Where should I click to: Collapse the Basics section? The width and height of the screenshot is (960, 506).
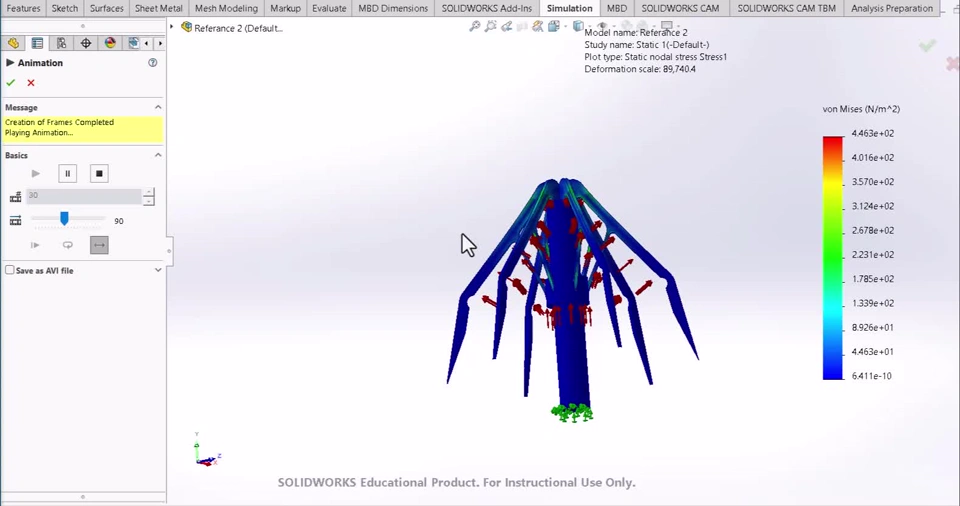pyautogui.click(x=158, y=155)
